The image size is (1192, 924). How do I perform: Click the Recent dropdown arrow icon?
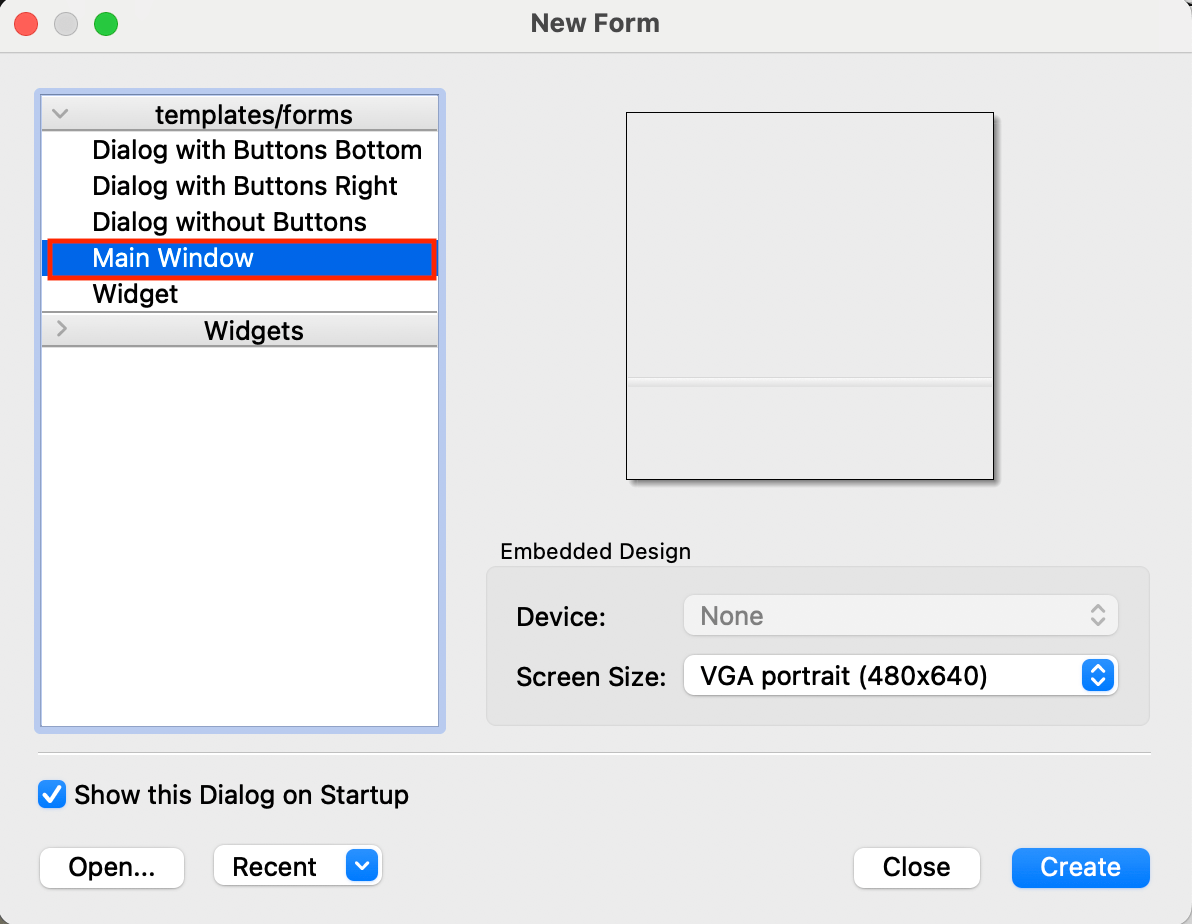[362, 865]
